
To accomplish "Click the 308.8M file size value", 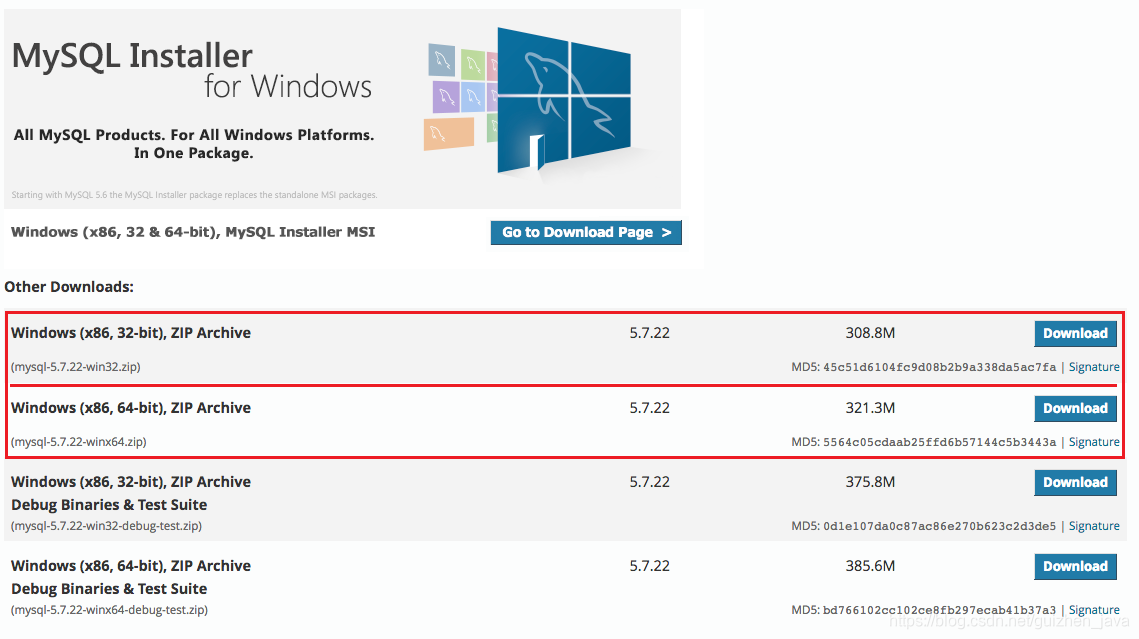I will pyautogui.click(x=870, y=333).
